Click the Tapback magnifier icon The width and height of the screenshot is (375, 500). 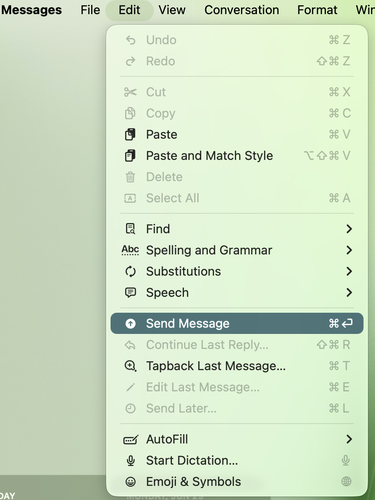click(130, 366)
